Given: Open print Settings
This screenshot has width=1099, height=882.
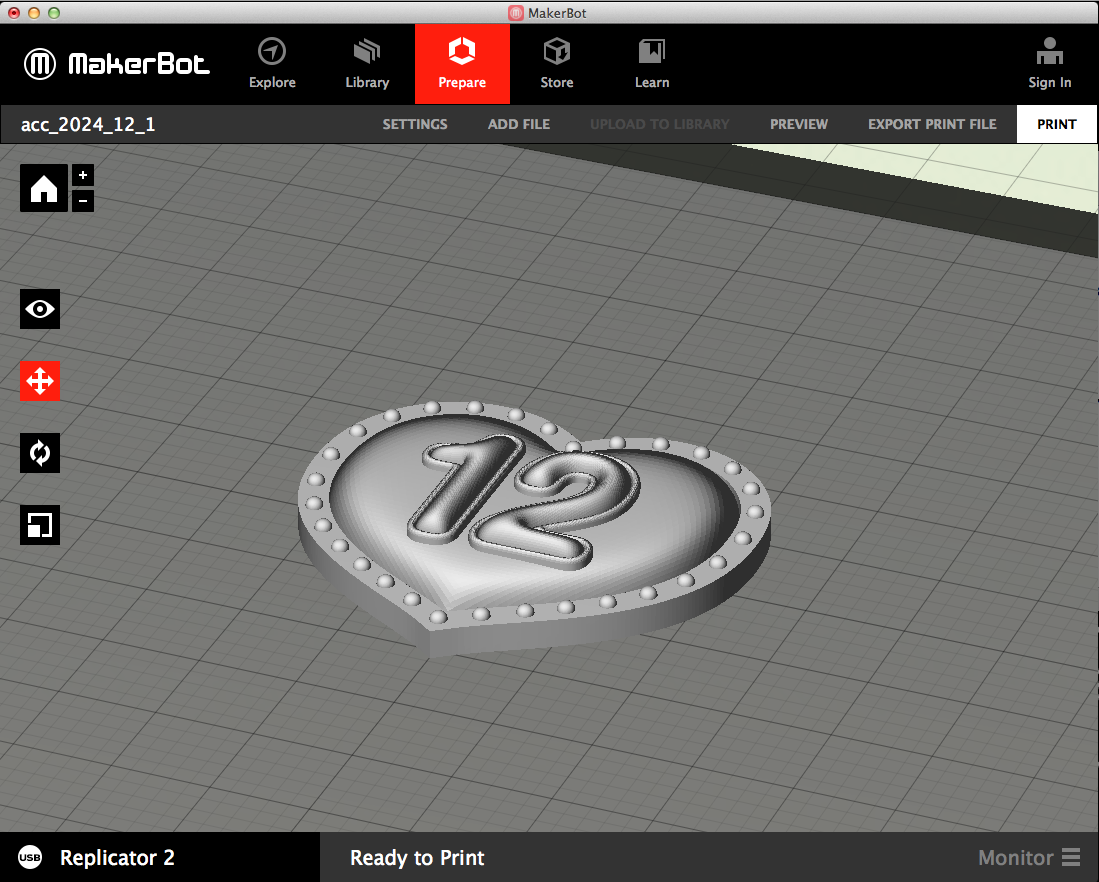Looking at the screenshot, I should point(415,124).
